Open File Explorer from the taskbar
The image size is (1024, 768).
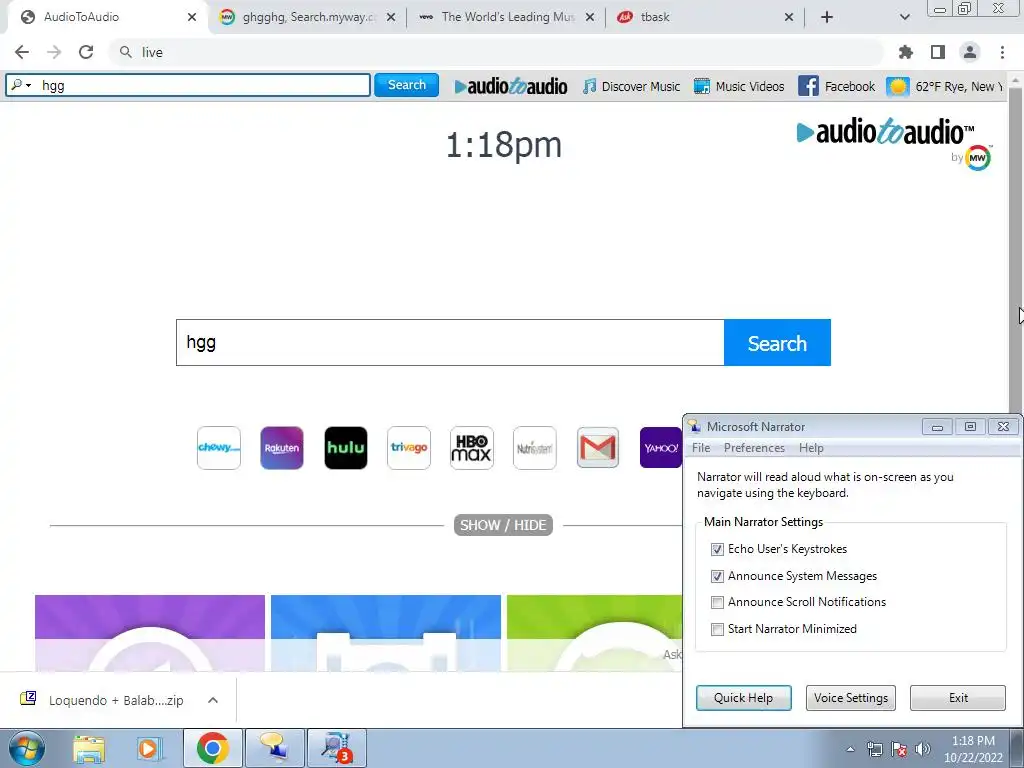click(89, 748)
